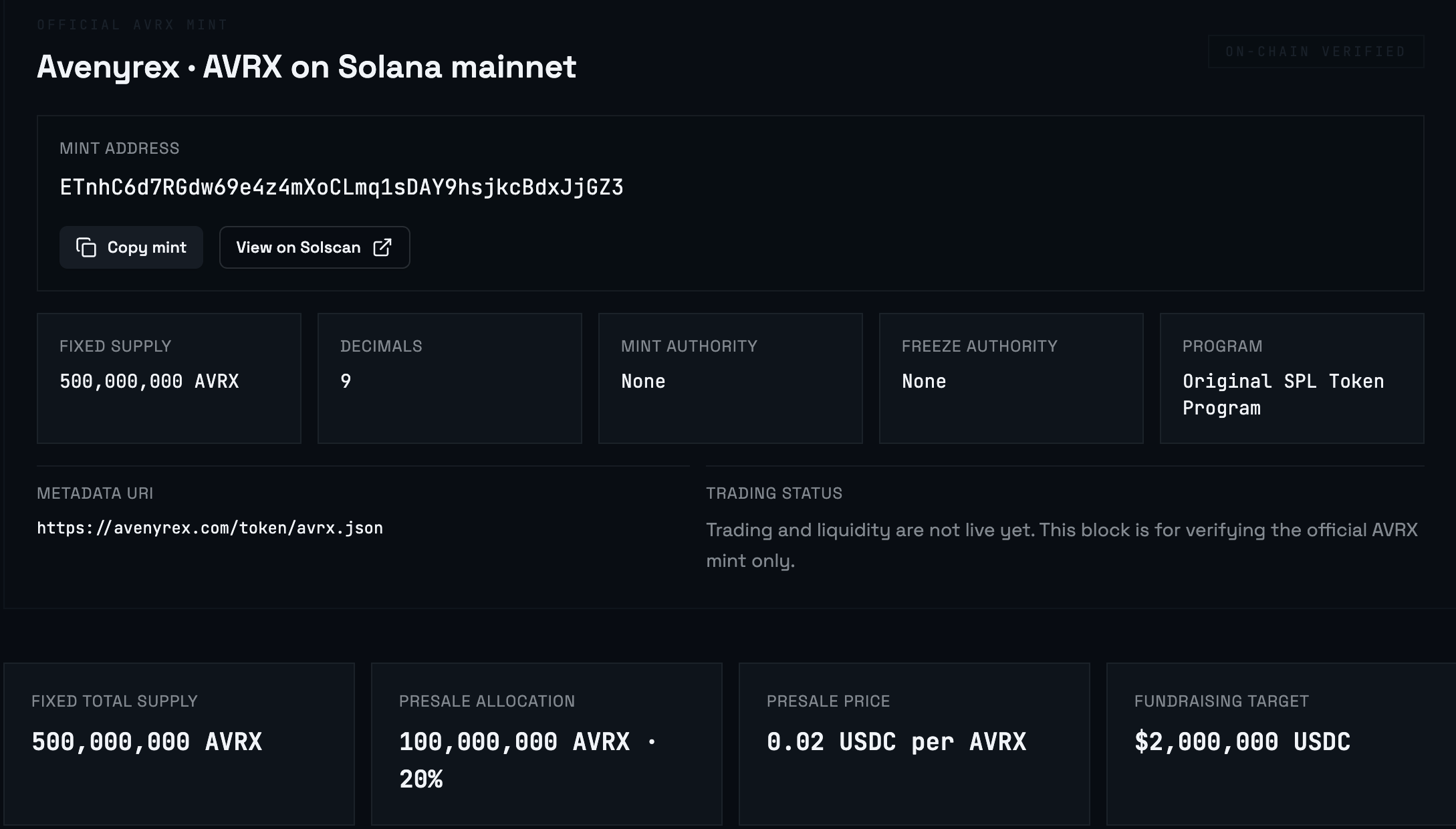
Task: Click the Fixed Supply value 500,000,000 AVRX
Action: tap(149, 381)
